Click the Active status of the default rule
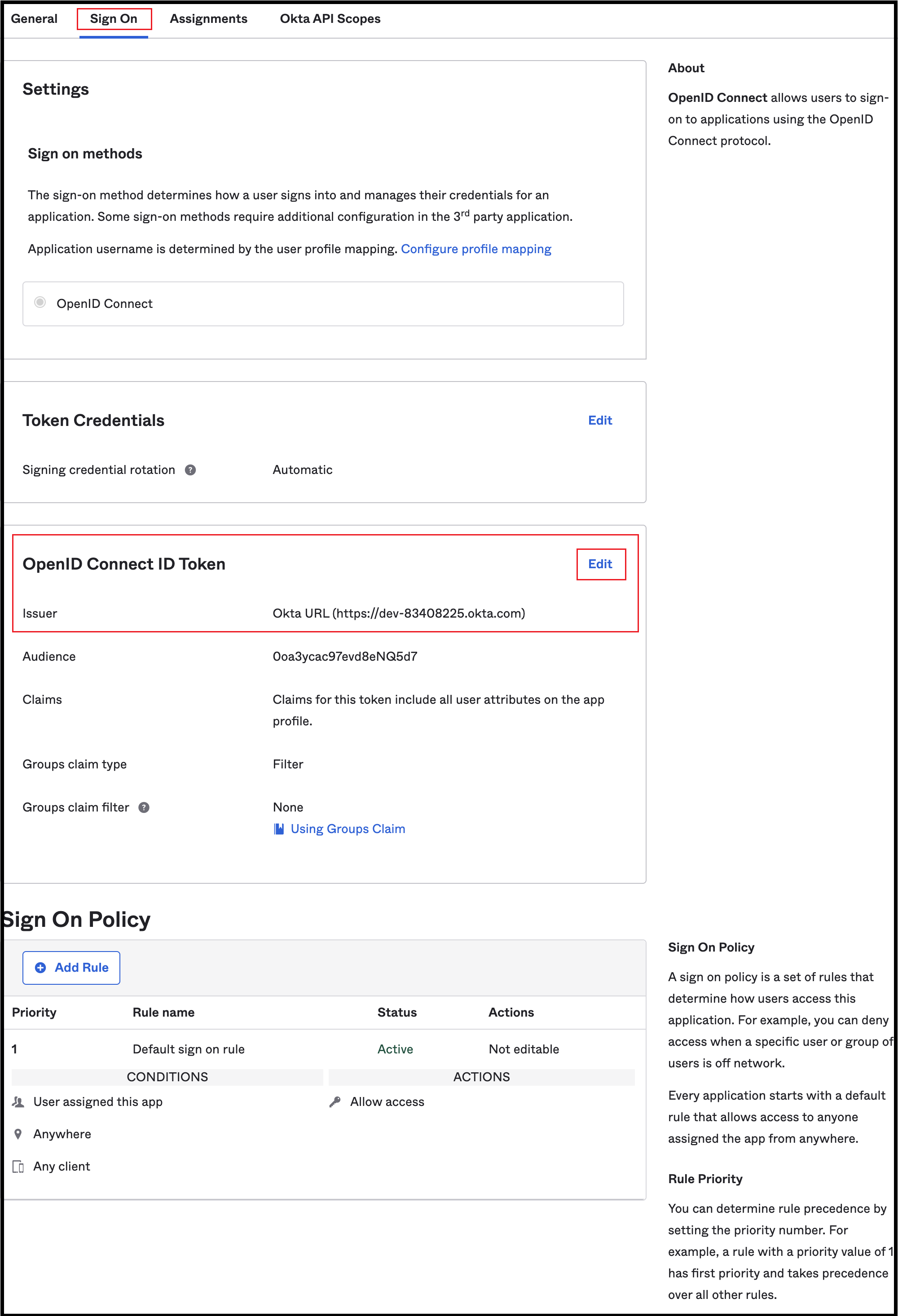898x1316 pixels. [395, 1049]
